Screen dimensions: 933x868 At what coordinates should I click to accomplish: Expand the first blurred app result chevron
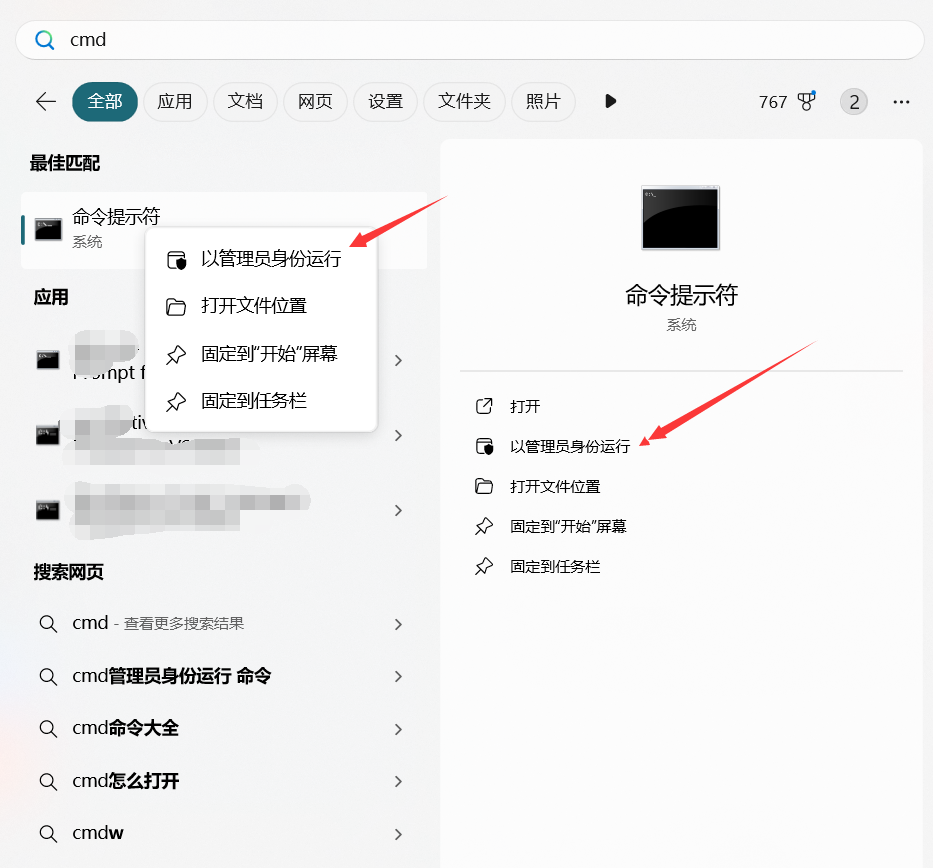click(398, 361)
